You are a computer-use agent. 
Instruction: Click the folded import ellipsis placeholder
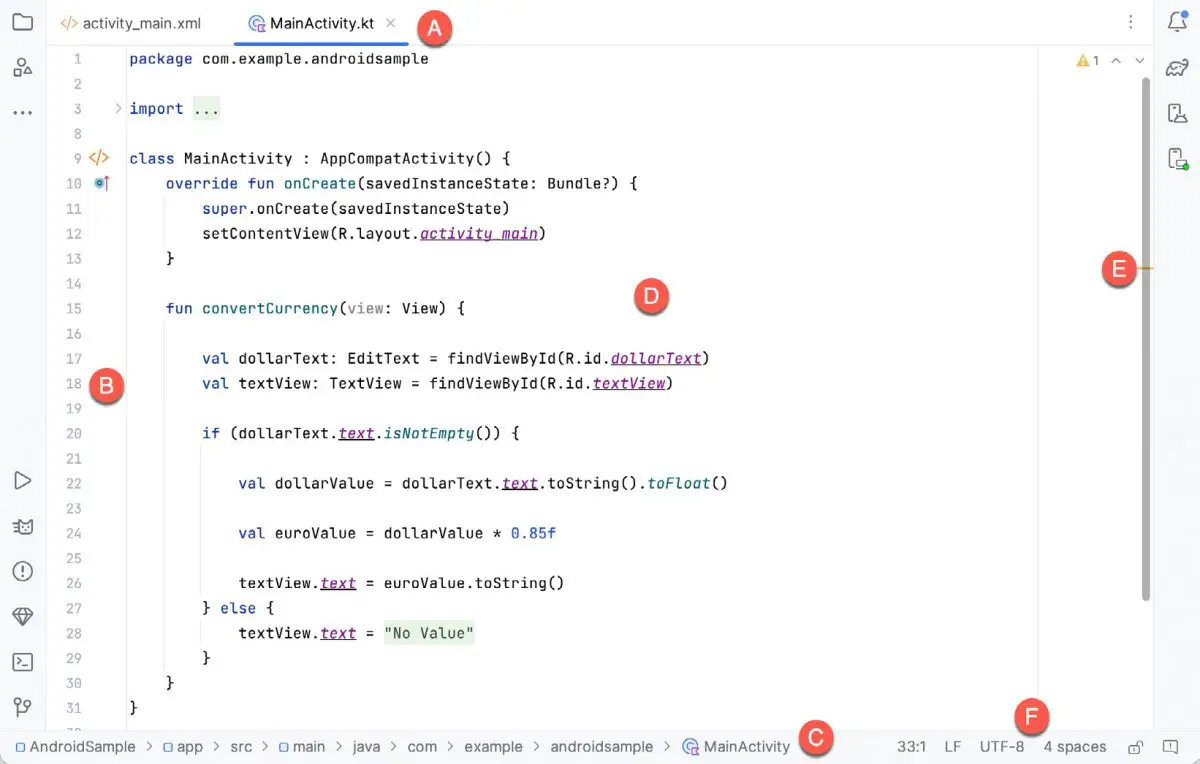coord(206,109)
